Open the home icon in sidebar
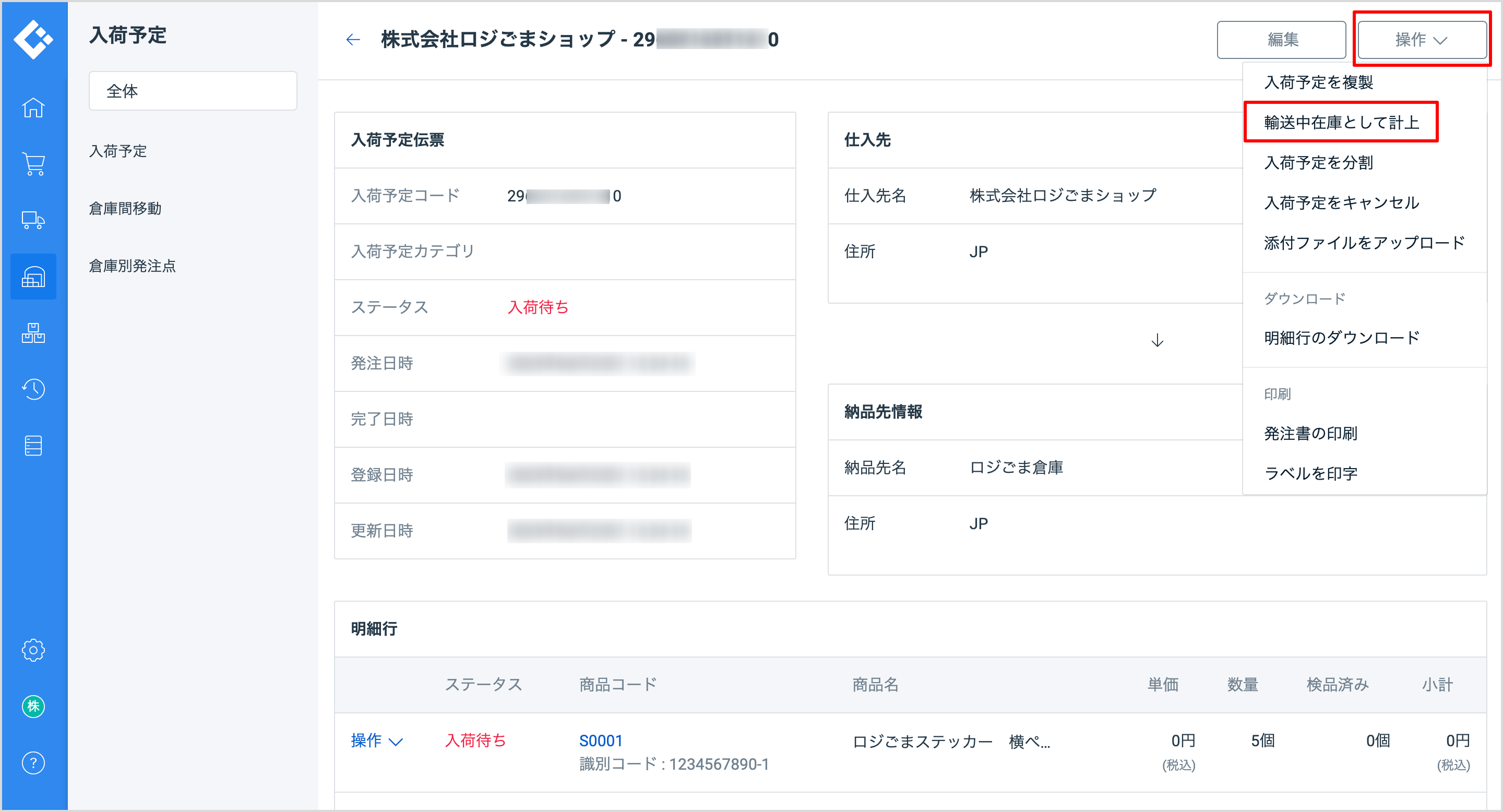The height and width of the screenshot is (812, 1503). pos(33,108)
